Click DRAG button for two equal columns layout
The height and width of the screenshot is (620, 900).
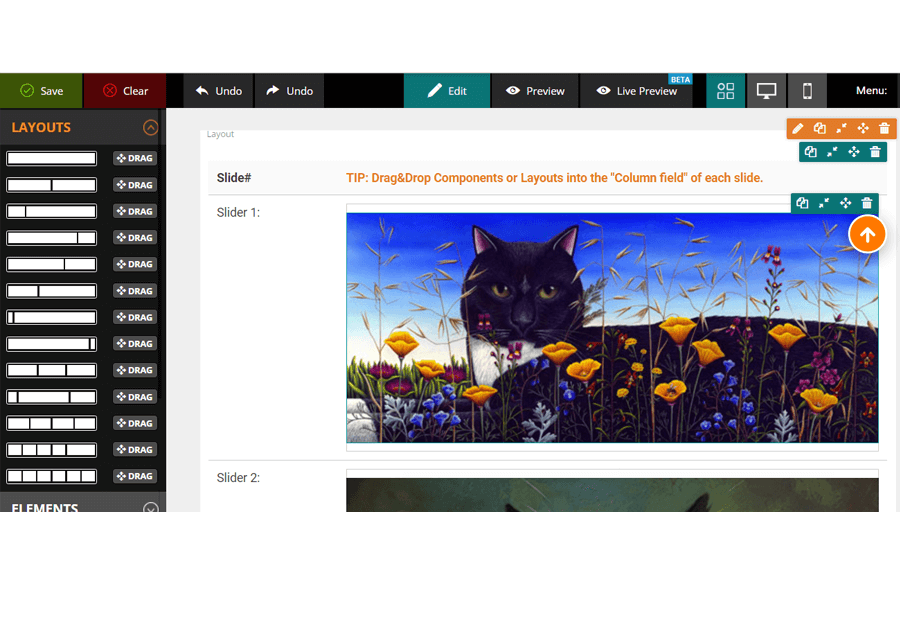tap(135, 185)
